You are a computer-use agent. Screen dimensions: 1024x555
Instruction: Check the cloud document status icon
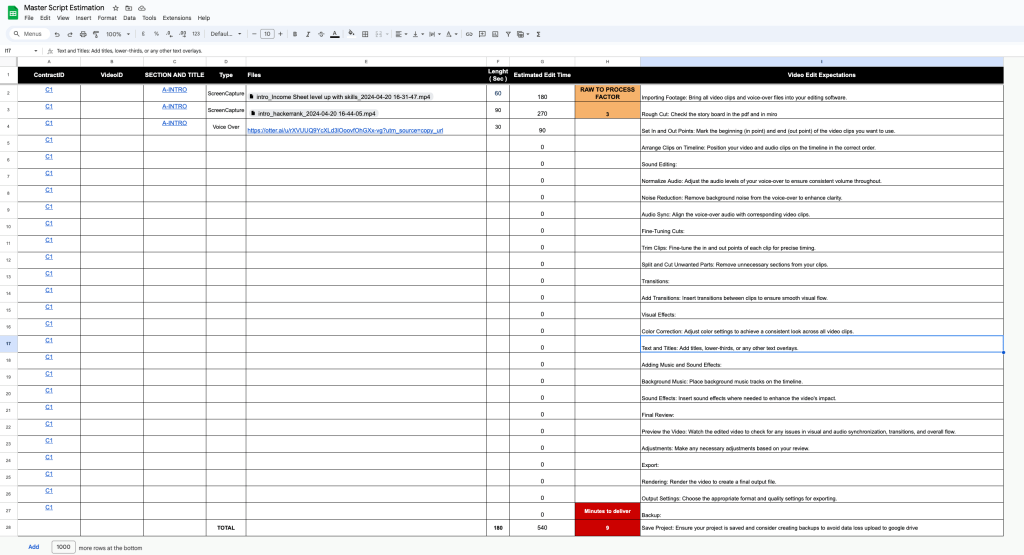[x=142, y=8]
